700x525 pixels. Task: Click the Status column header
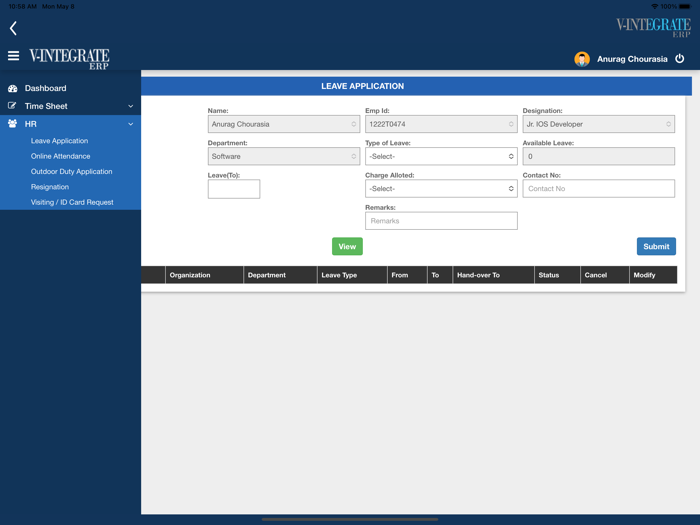point(557,275)
